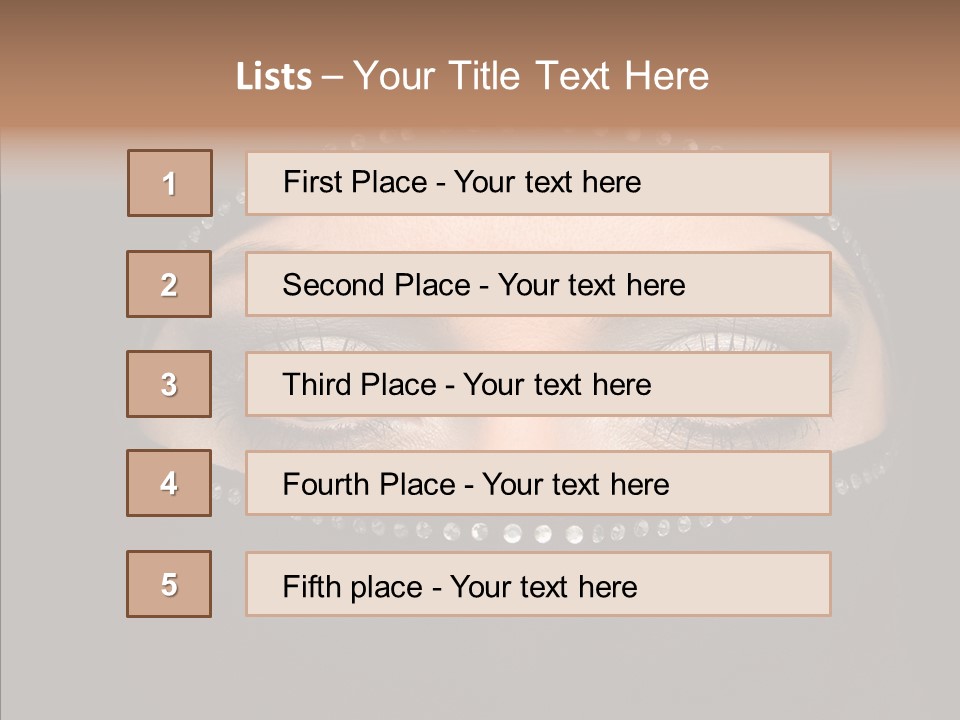Click the word 'Third' in the list
Viewport: 960px width, 720px height.
point(318,385)
